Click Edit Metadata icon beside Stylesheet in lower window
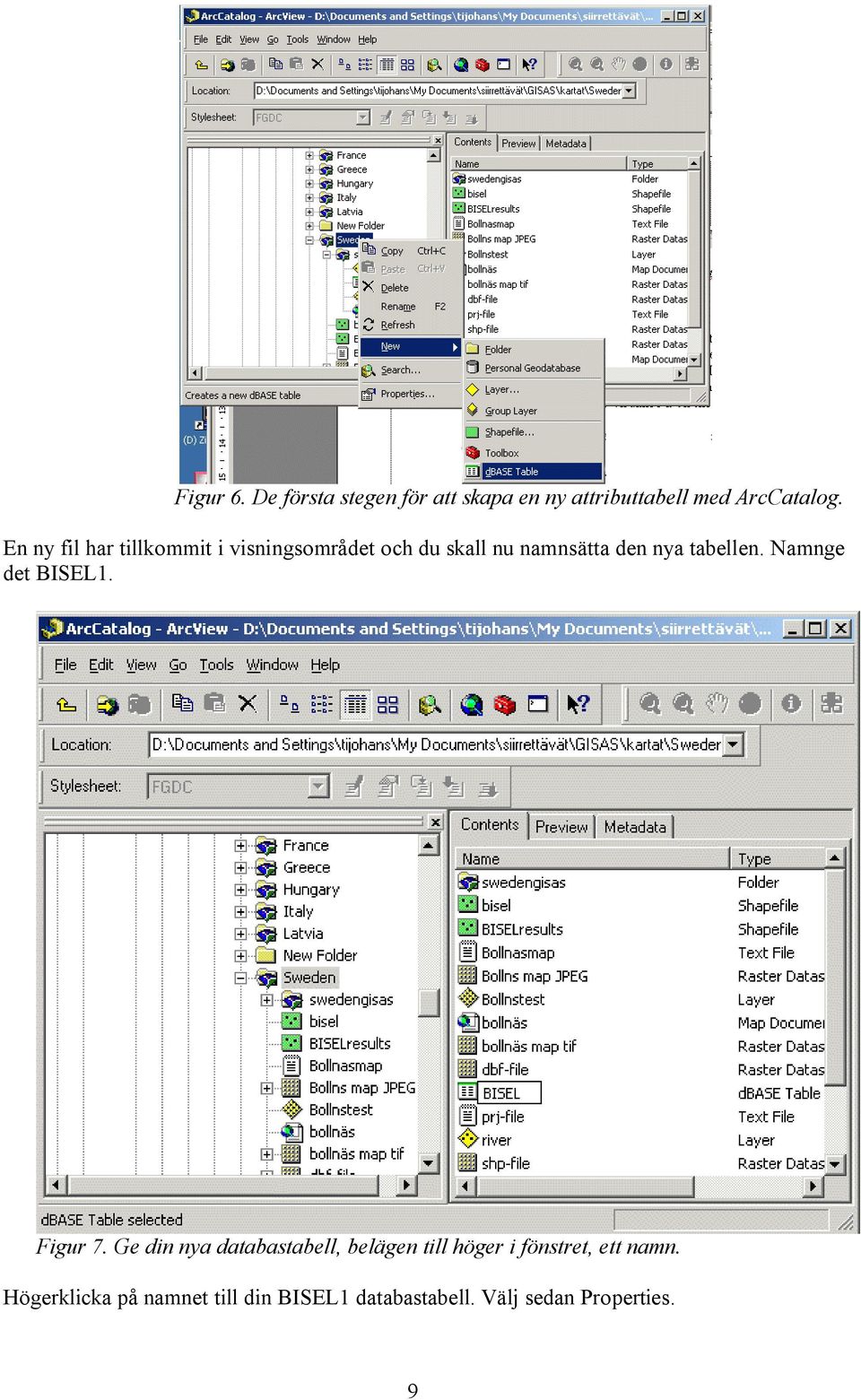 click(354, 787)
